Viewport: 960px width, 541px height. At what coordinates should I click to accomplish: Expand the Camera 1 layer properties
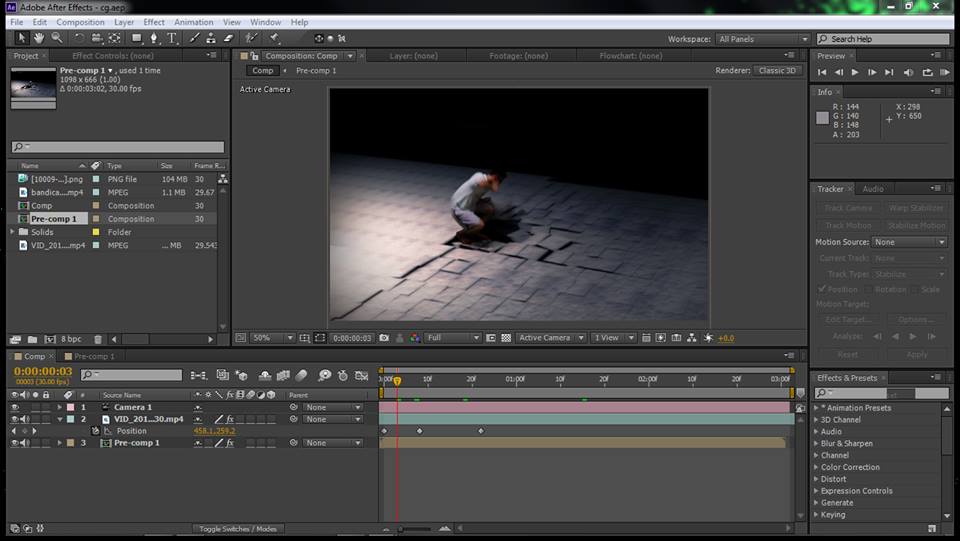click(x=59, y=407)
